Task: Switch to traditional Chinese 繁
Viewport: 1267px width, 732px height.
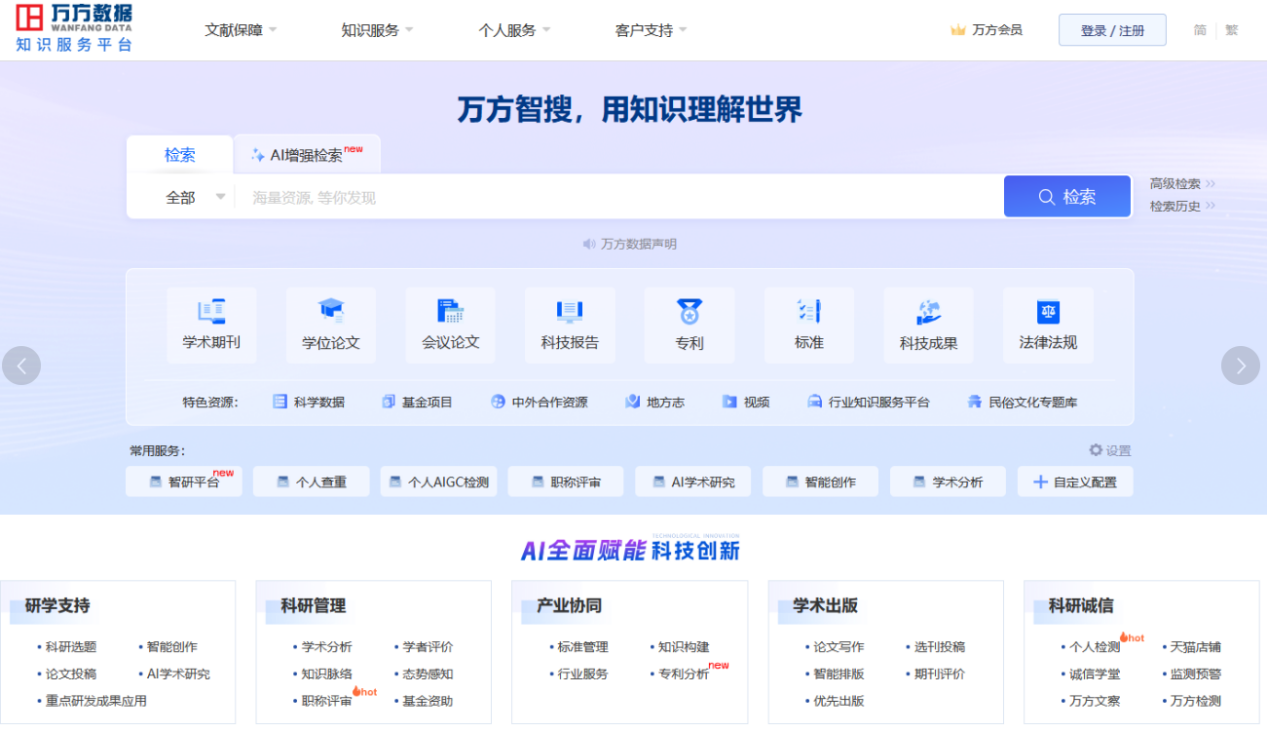Action: 1232,30
